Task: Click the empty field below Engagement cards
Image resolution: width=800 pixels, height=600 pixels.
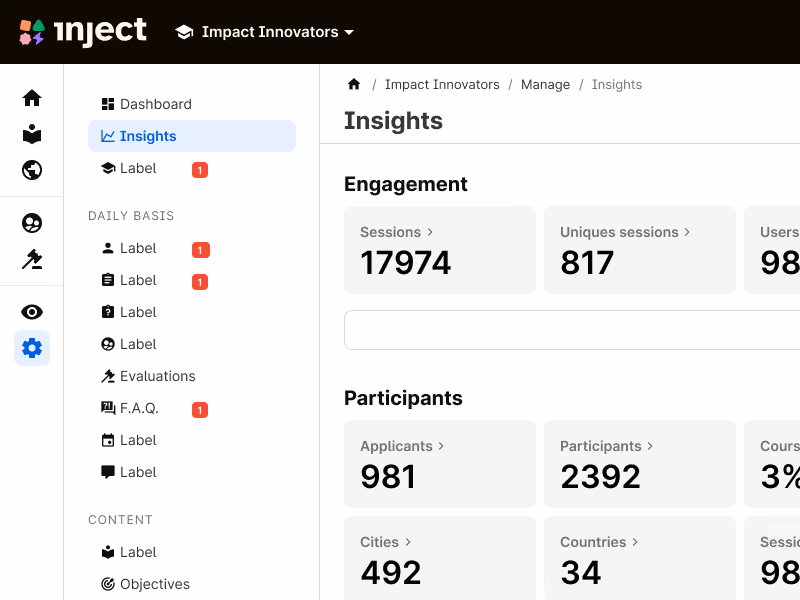Action: pos(572,330)
